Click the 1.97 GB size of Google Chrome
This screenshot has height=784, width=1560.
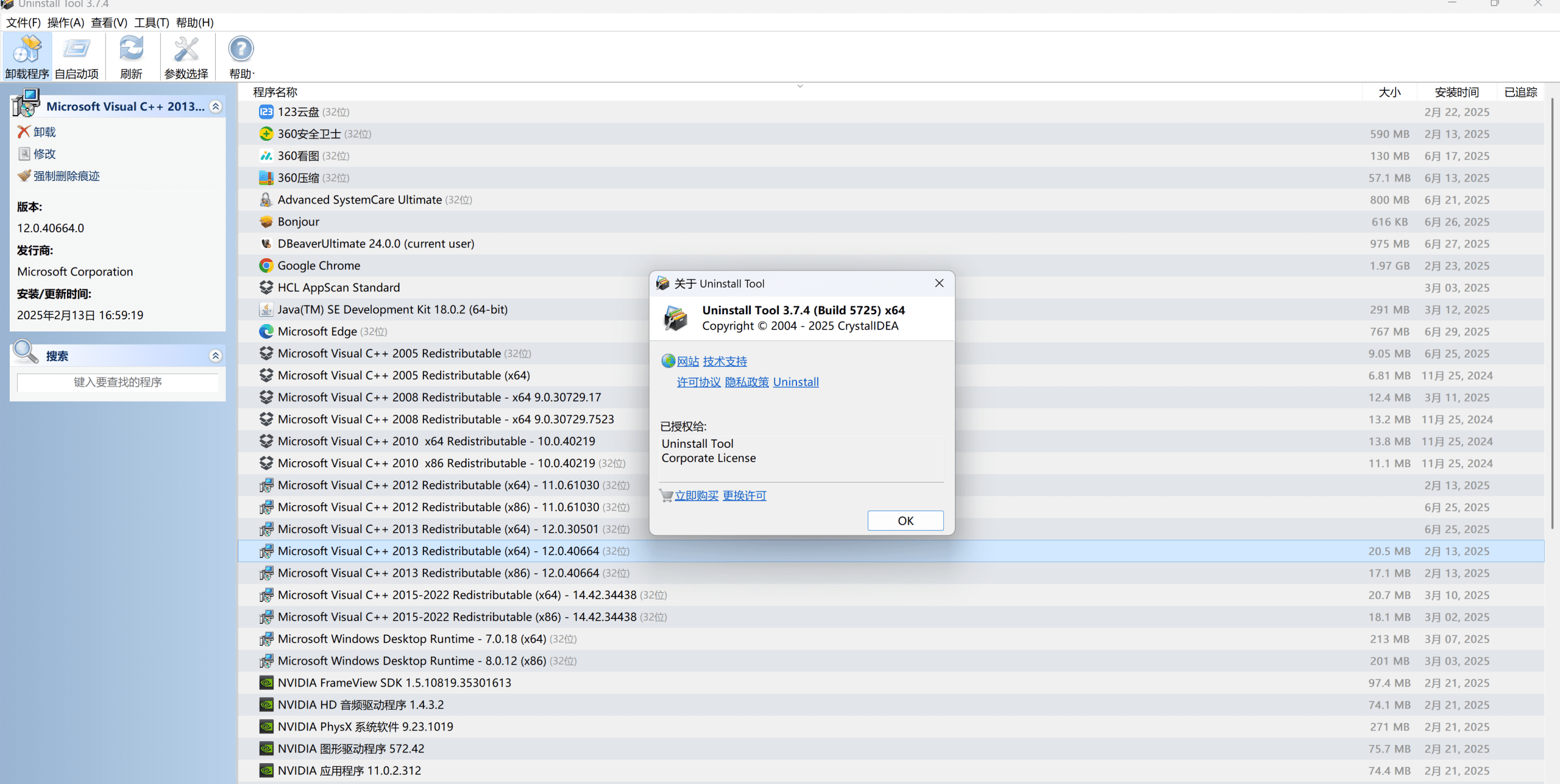(x=1389, y=266)
